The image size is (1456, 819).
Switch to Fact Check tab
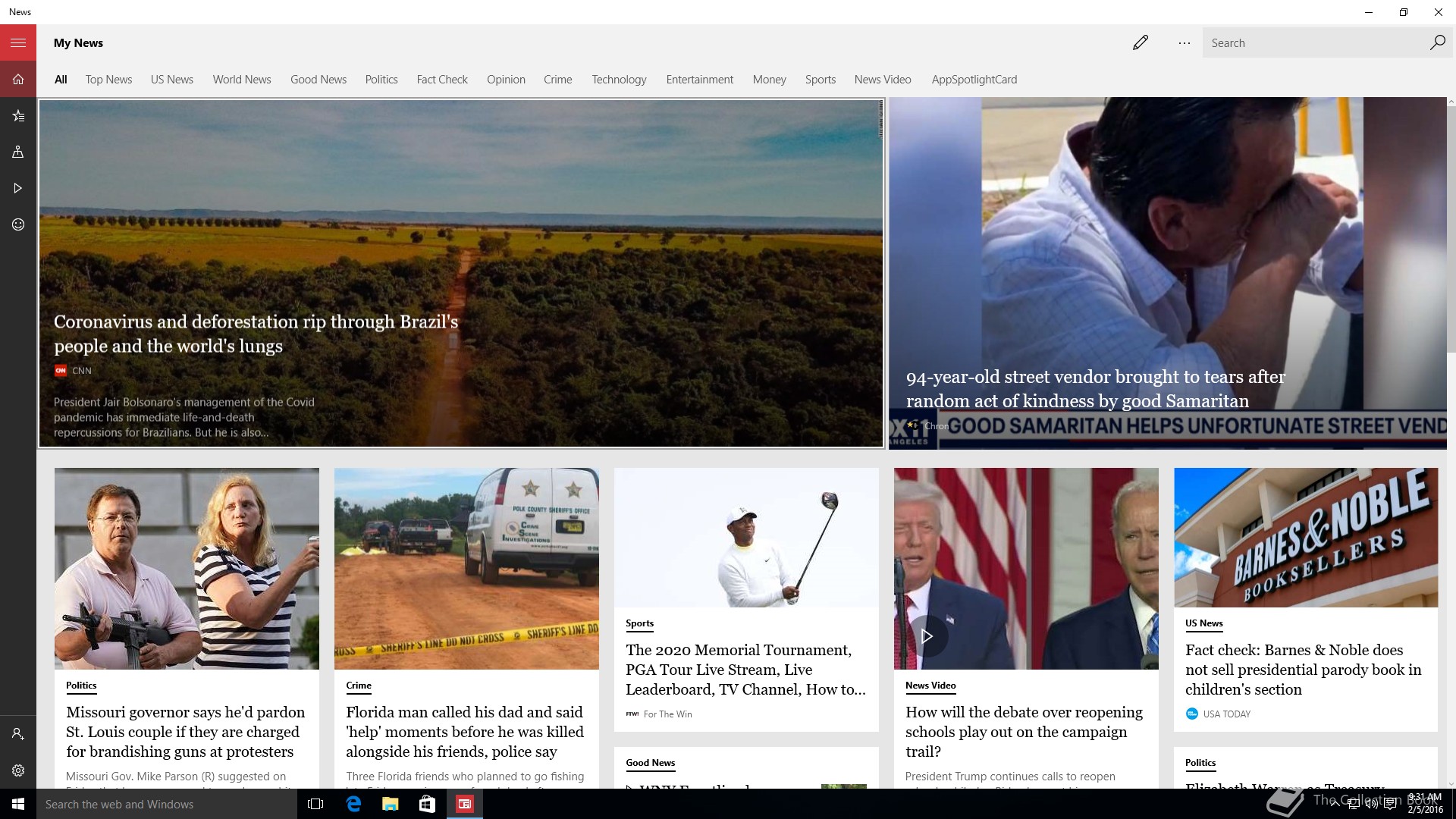(442, 80)
